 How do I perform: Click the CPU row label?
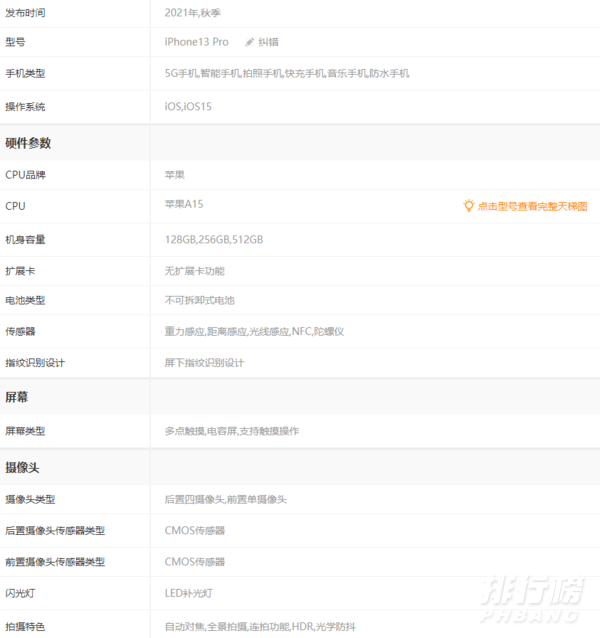tap(15, 206)
